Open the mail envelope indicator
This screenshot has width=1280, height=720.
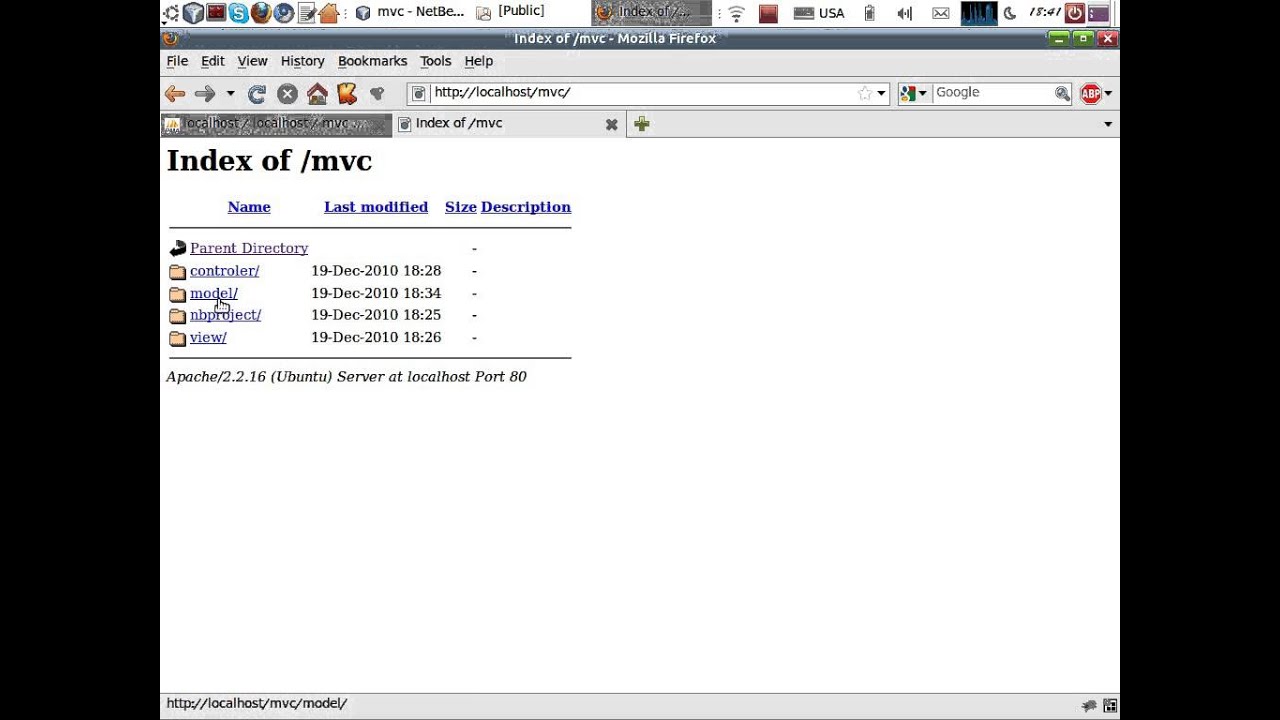[x=941, y=14]
